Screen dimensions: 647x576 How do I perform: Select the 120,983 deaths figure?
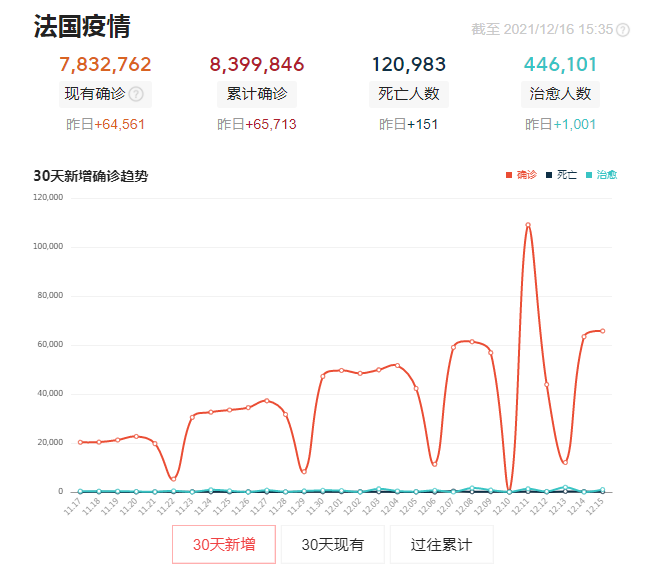point(409,64)
